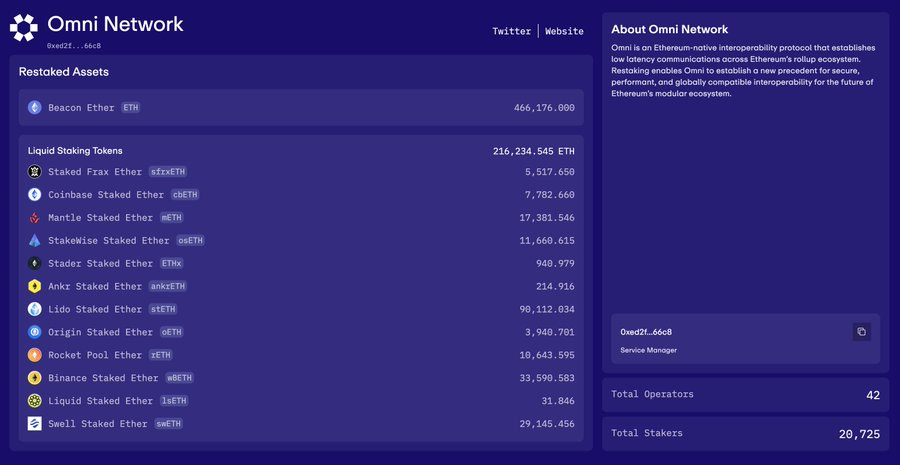Click the amount 11,660.615

[547, 241]
